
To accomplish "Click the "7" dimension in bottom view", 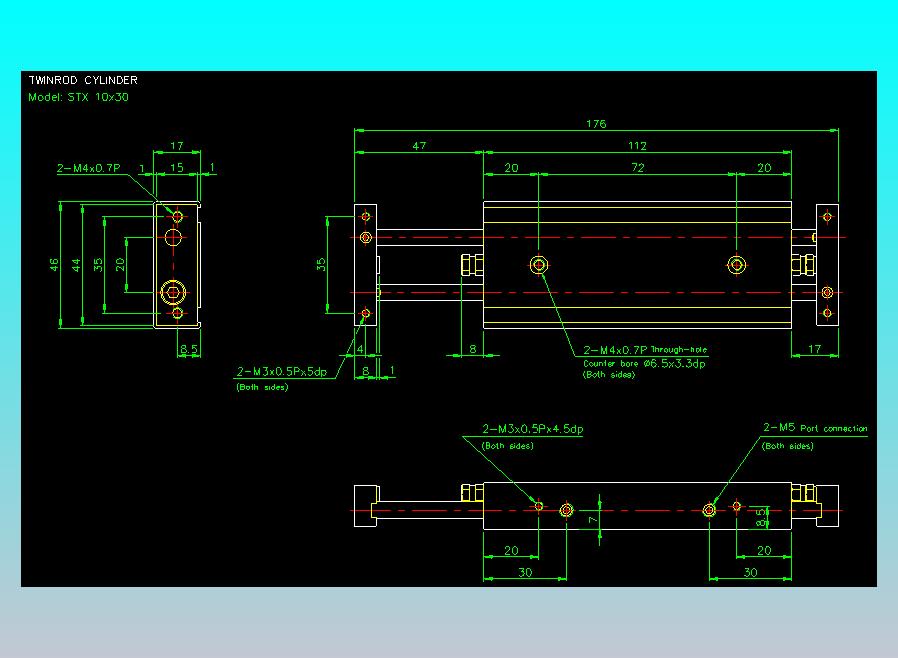I will point(593,520).
